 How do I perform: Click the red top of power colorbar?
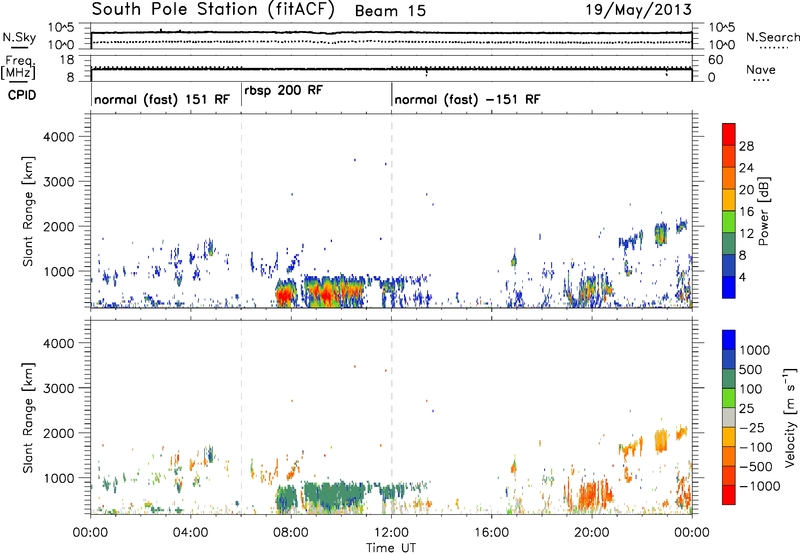[729, 134]
